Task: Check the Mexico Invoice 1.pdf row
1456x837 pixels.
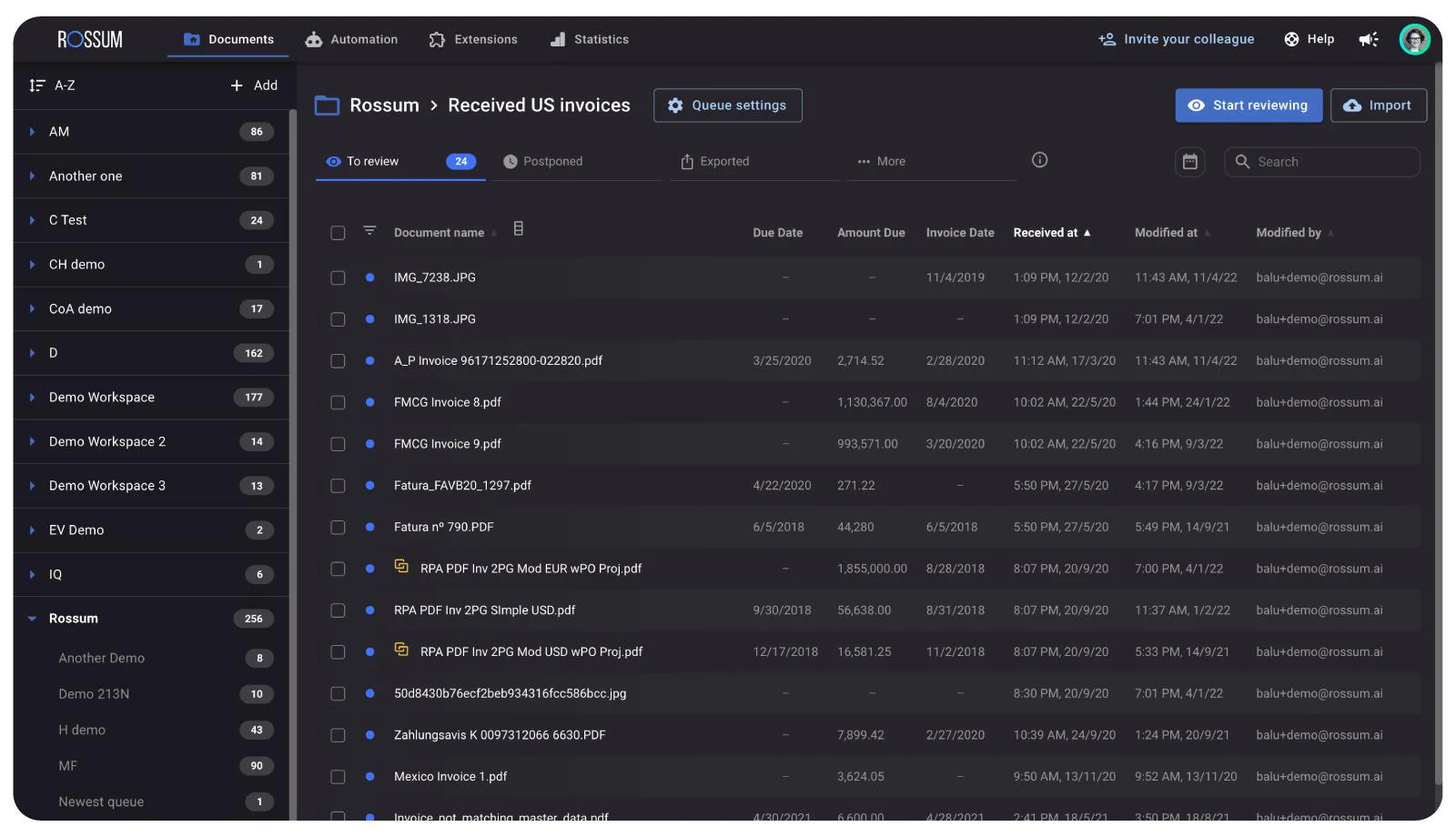Action: [x=338, y=777]
